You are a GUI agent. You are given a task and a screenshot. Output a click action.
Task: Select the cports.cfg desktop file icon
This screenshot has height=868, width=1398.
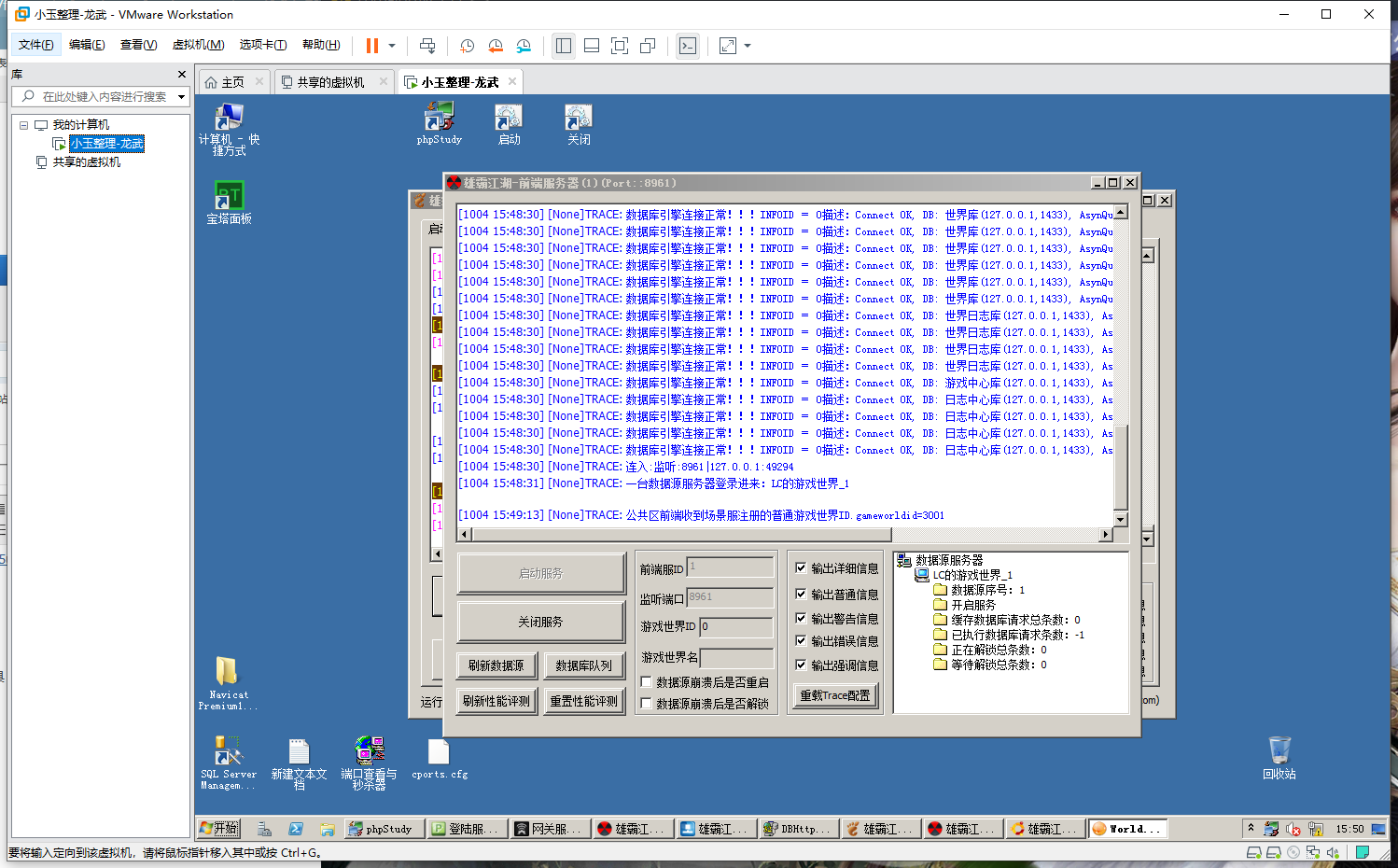(439, 758)
